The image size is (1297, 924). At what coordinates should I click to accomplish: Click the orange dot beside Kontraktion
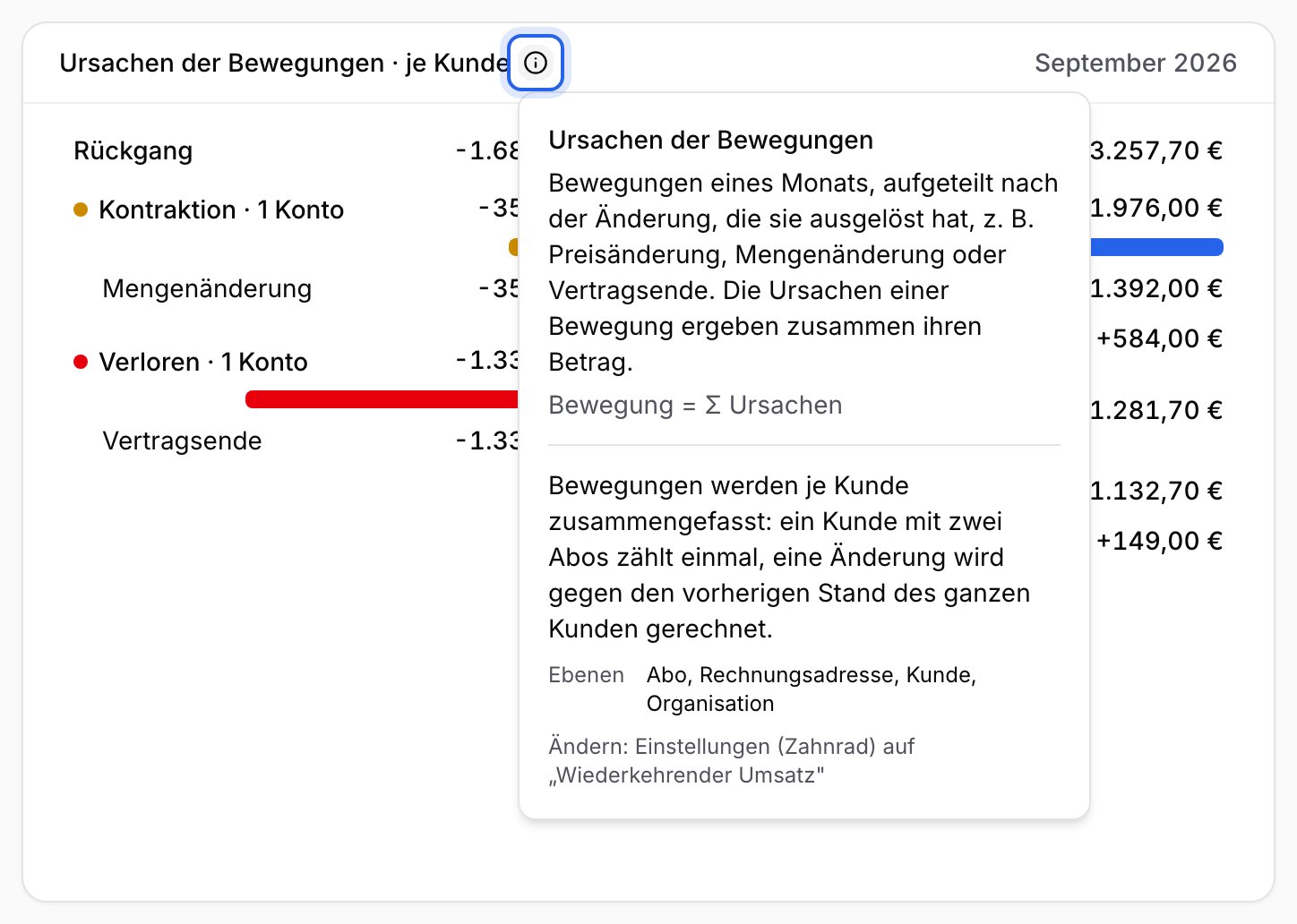[81, 210]
